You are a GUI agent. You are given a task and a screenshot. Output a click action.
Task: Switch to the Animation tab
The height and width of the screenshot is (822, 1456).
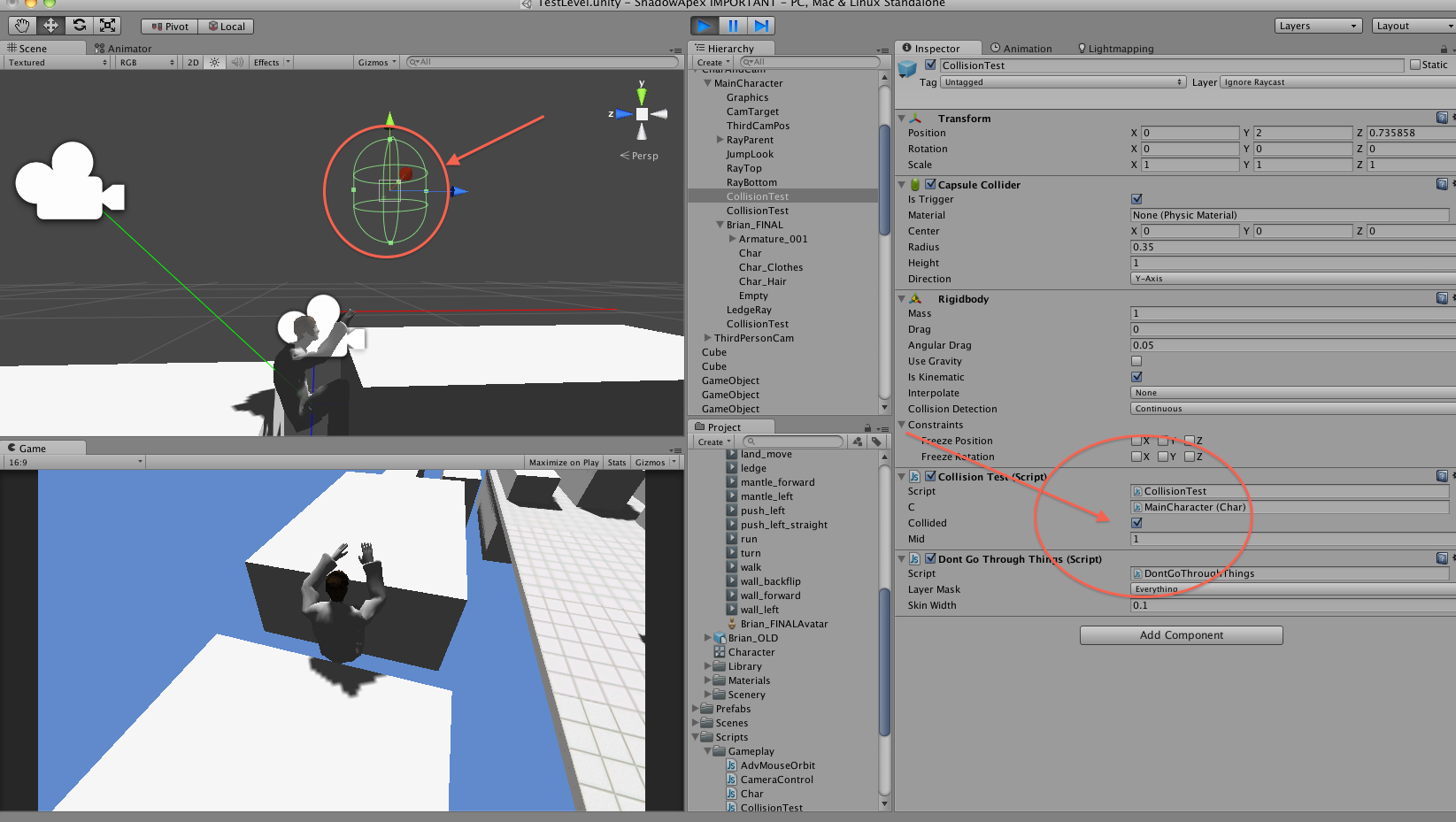click(x=1021, y=49)
